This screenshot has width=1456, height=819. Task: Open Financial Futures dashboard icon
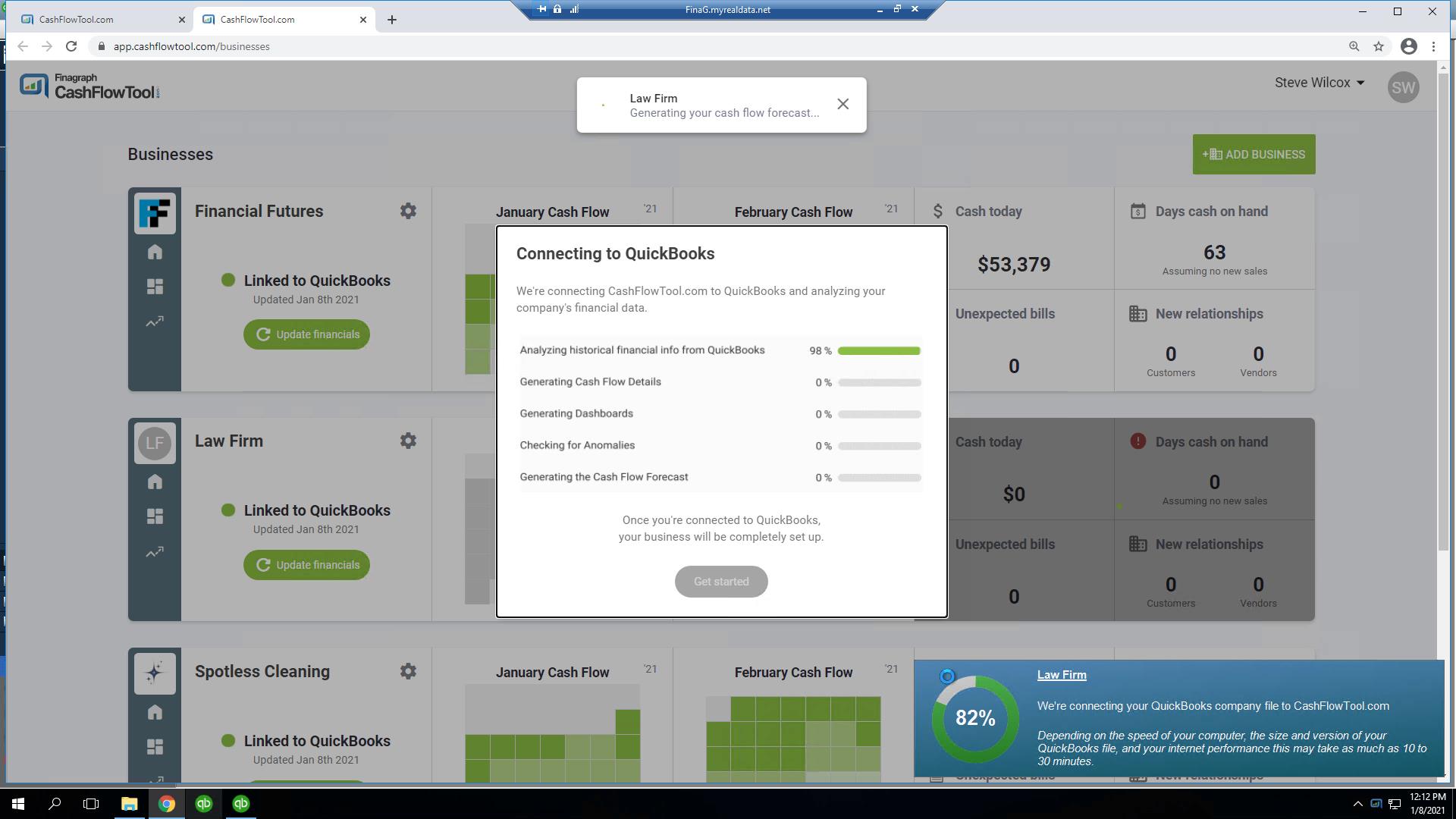tap(155, 287)
